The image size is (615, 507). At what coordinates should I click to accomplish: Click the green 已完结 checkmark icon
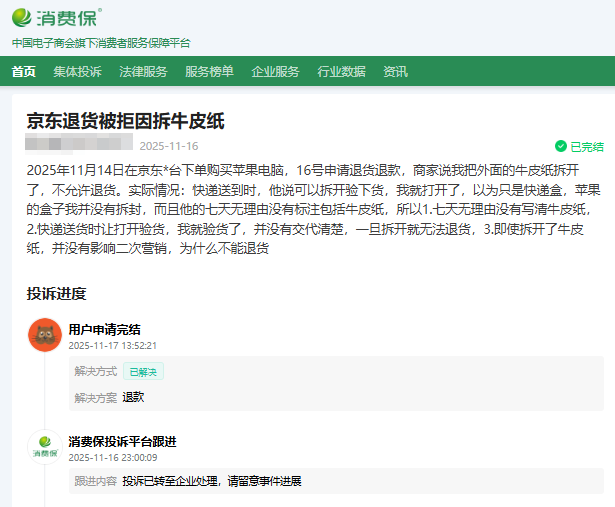pyautogui.click(x=561, y=146)
